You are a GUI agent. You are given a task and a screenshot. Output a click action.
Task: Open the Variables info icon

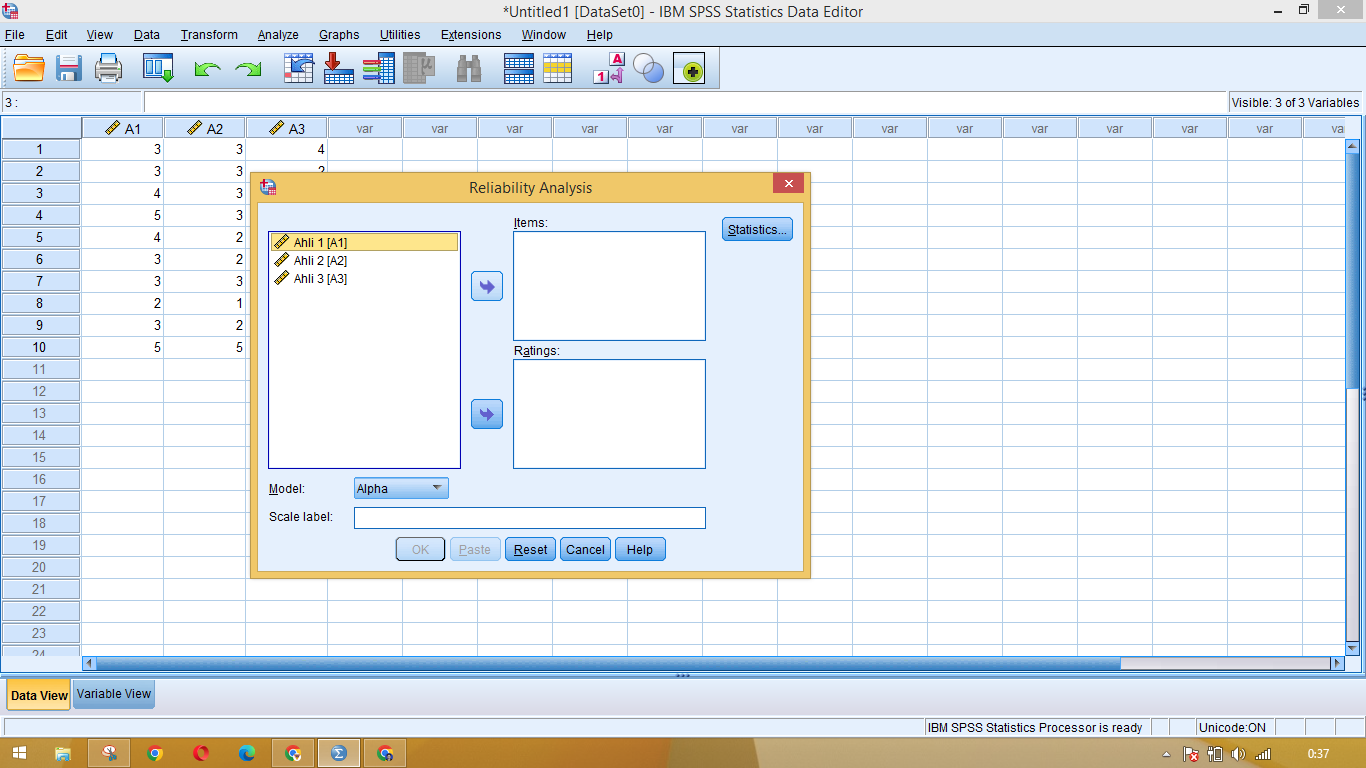(x=378, y=68)
